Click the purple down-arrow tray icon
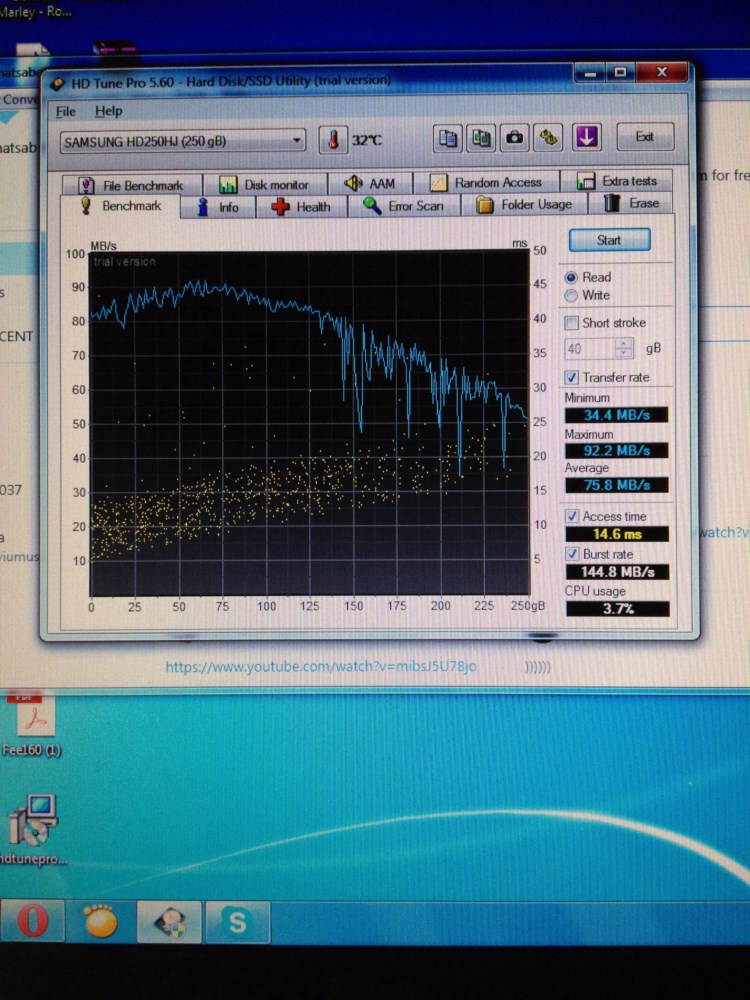Screen dimensions: 750x1000 586,137
